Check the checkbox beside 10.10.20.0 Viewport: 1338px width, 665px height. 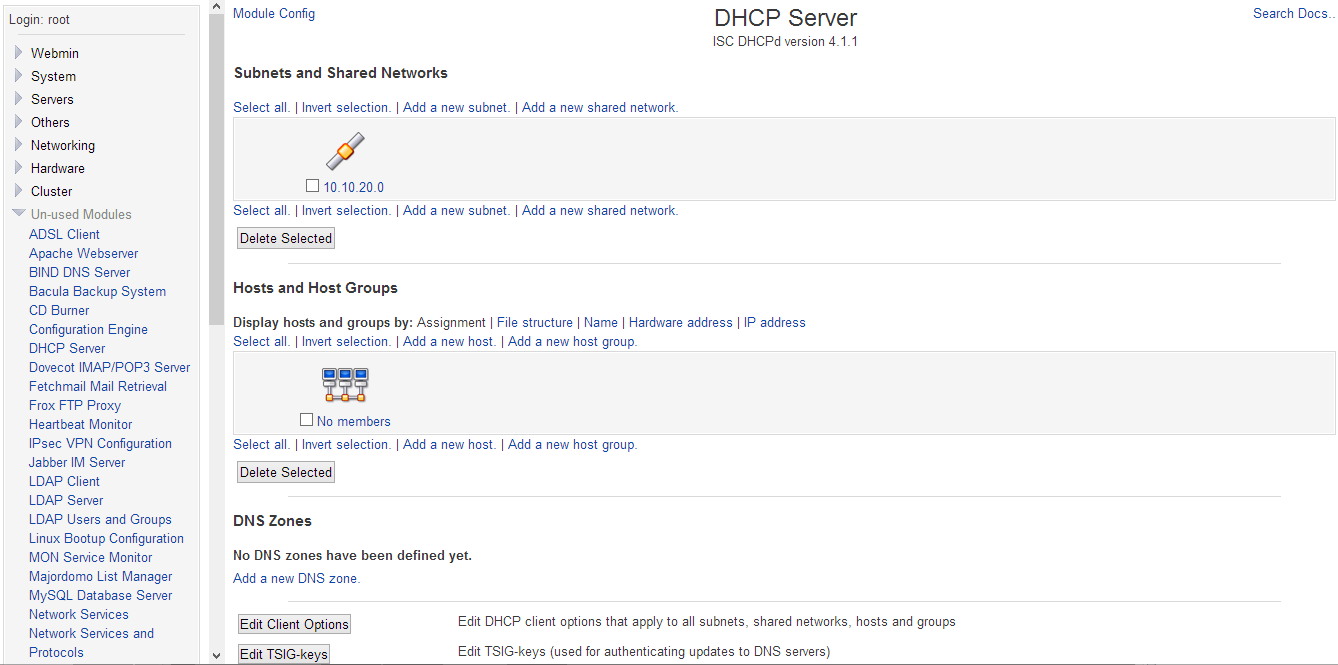coord(312,185)
